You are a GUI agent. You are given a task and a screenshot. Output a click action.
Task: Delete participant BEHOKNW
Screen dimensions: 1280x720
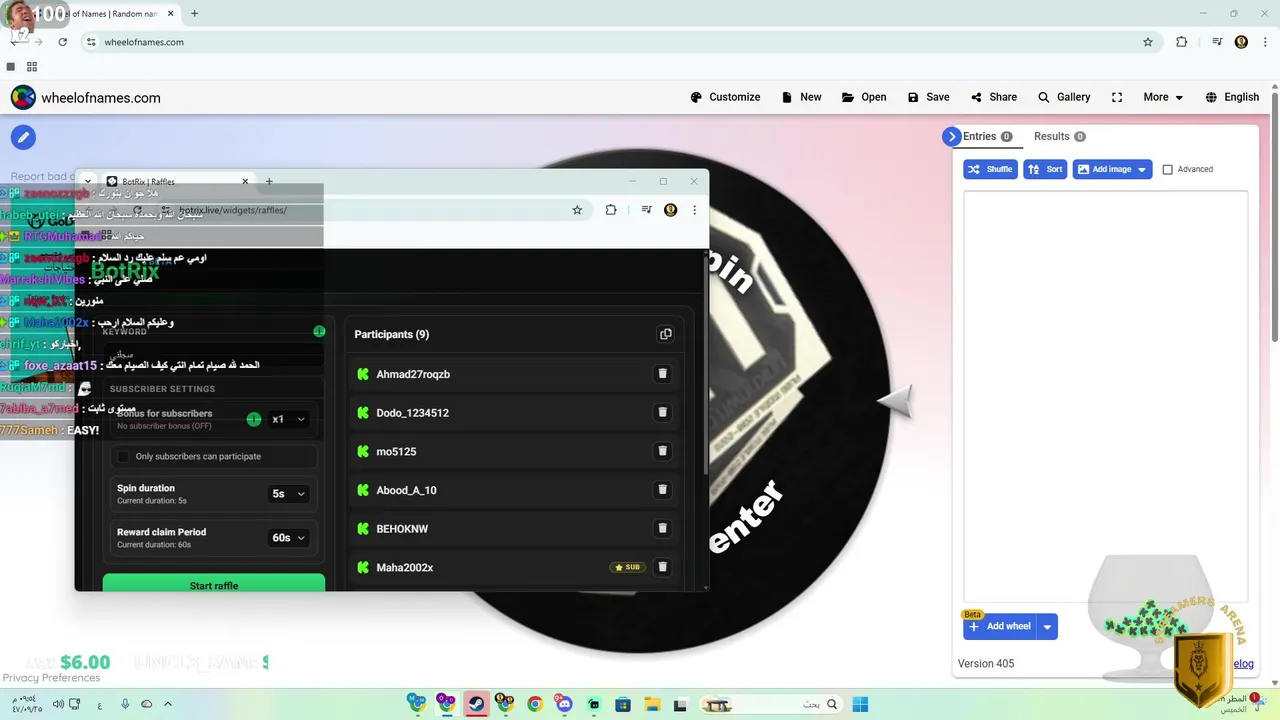662,528
